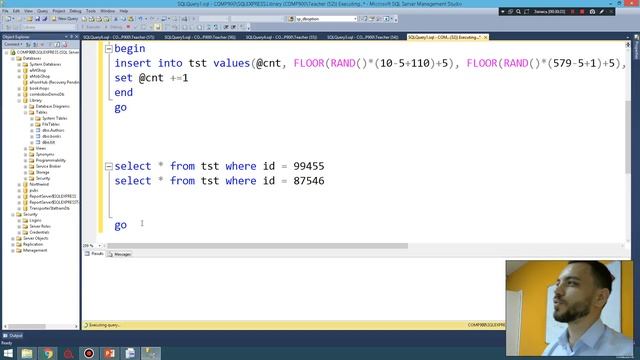Open the Window menu
Screen dimensions: 640x360
tap(107, 11)
